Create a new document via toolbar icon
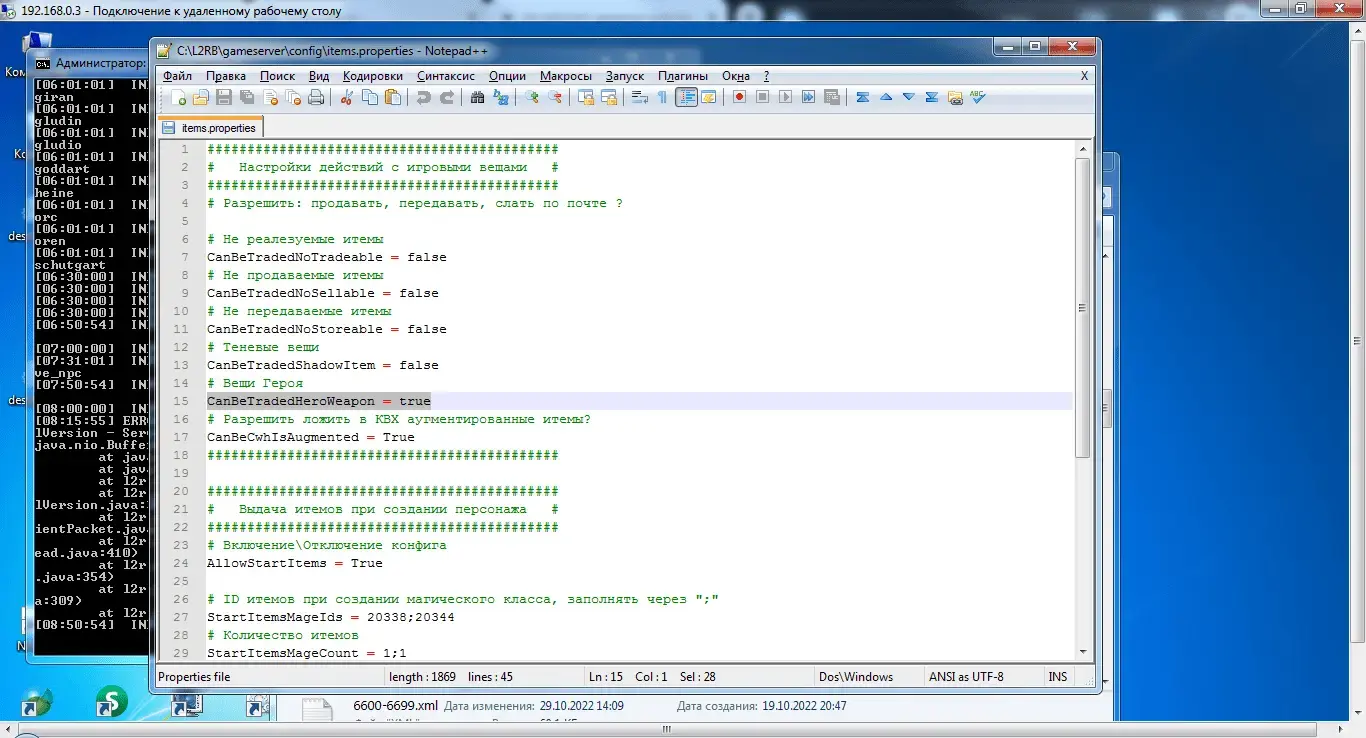This screenshot has height=738, width=1366. pyautogui.click(x=178, y=97)
